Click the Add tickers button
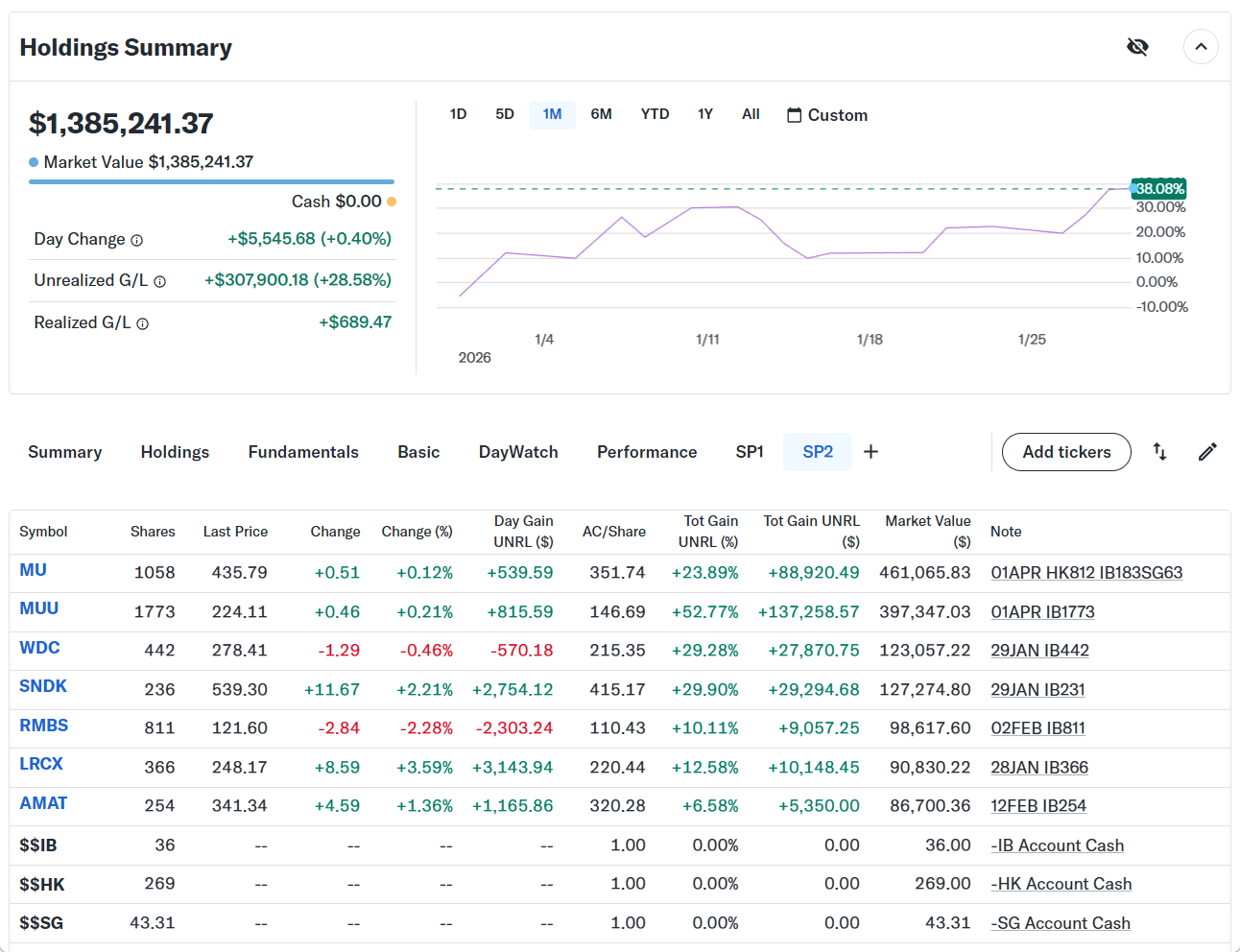 tap(1066, 452)
